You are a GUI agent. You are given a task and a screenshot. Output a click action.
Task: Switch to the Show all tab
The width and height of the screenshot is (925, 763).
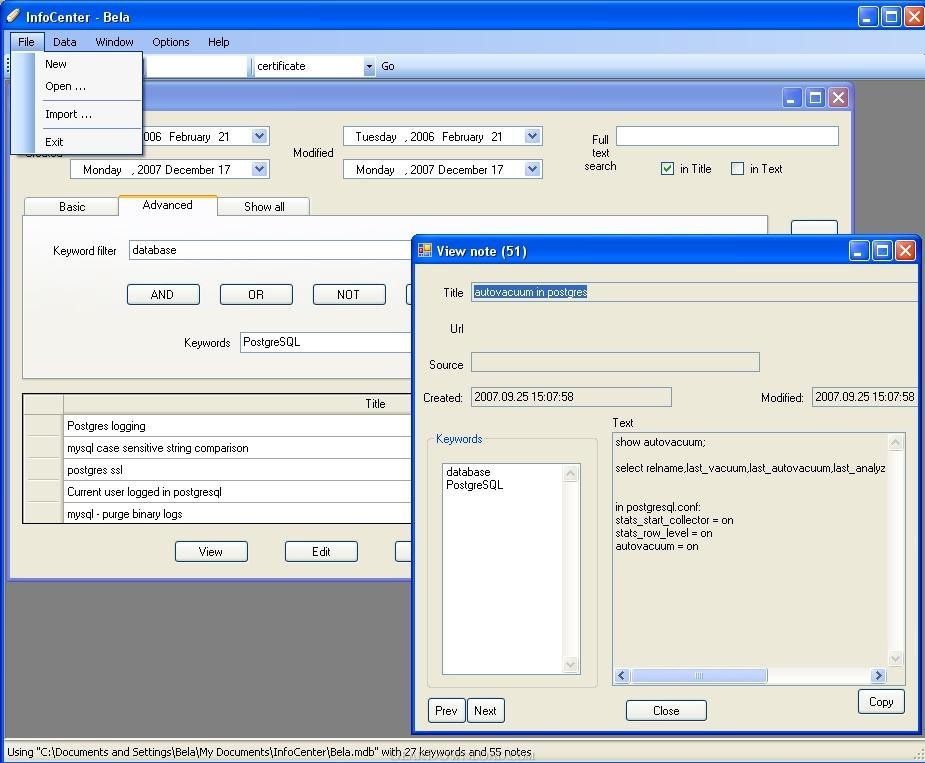[x=264, y=206]
